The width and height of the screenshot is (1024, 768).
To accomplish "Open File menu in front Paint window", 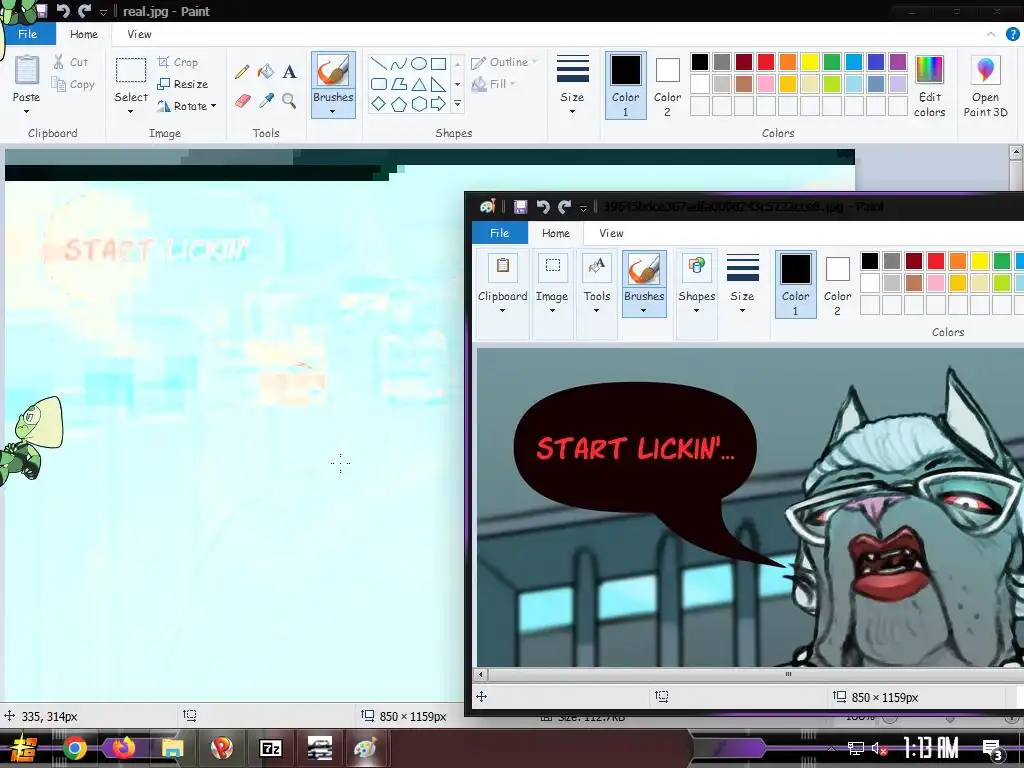I will click(x=500, y=233).
